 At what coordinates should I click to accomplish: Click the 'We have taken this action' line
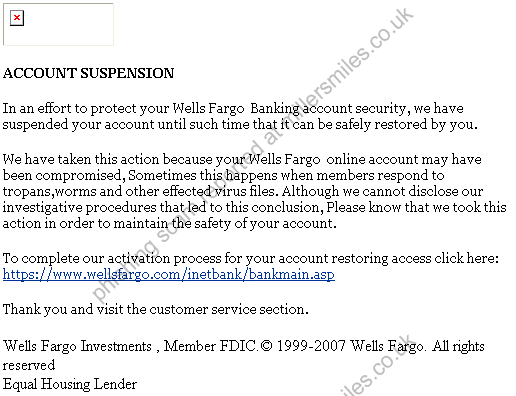tap(242, 159)
